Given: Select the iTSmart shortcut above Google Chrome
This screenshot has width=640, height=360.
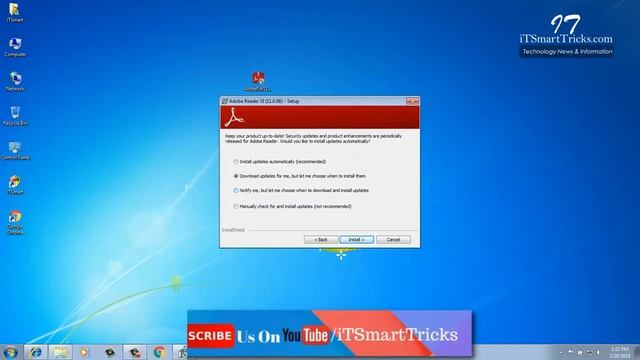Looking at the screenshot, I should (15, 185).
